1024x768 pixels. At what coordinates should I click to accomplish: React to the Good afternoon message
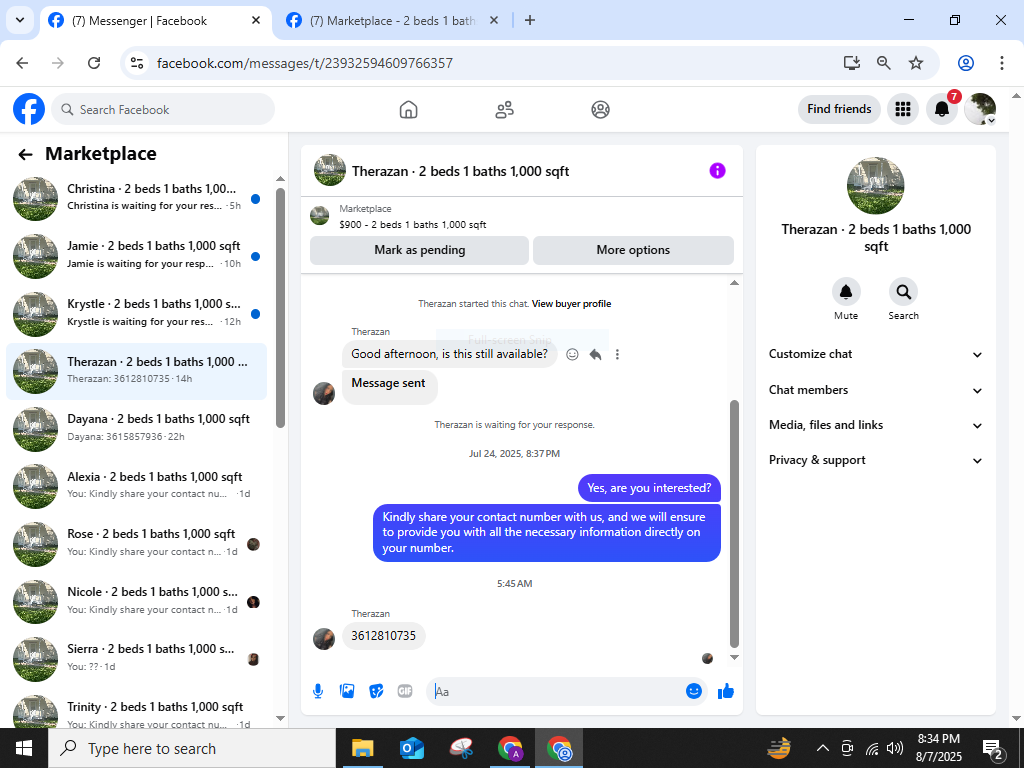(x=572, y=354)
